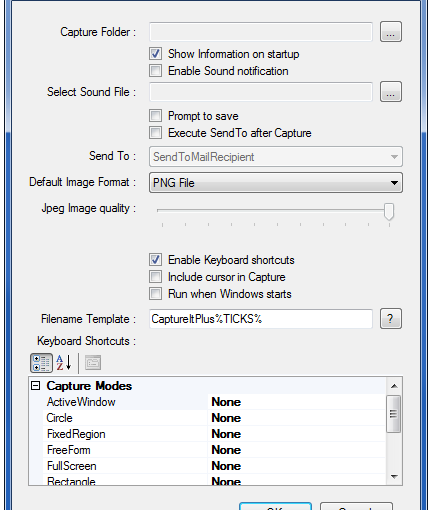Check the Prompt to save option
Screen dimensions: 432x510
156,116
